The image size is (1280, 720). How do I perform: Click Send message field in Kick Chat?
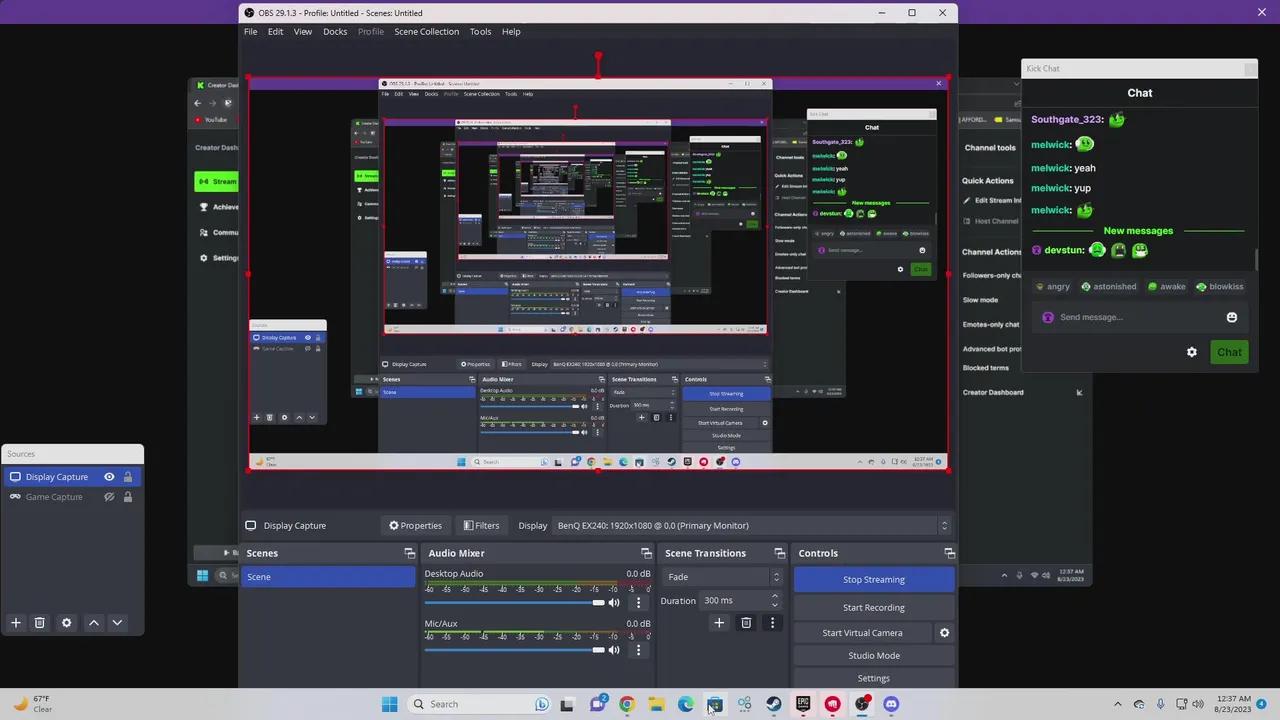click(x=1138, y=317)
